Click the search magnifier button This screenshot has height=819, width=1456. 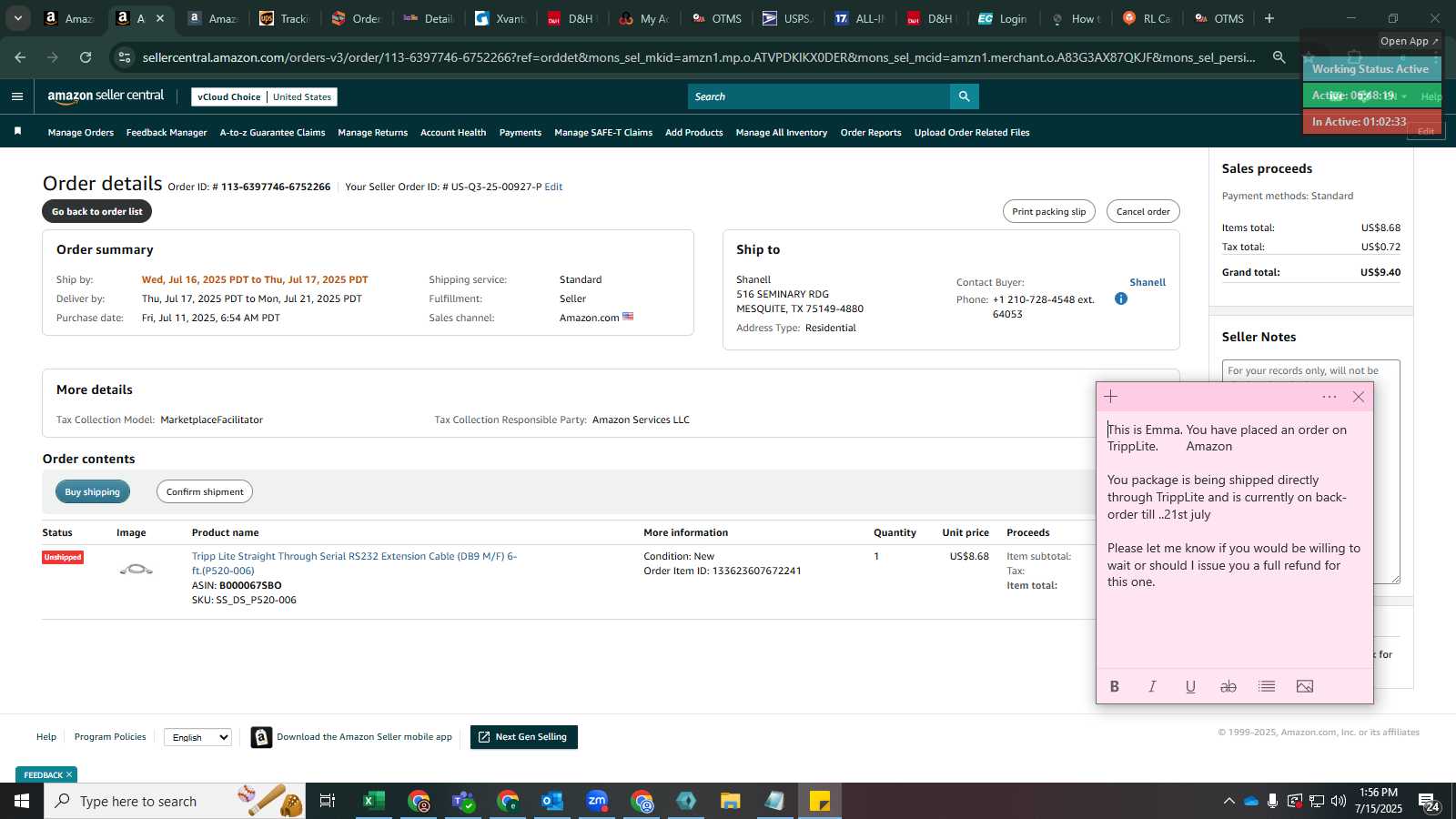point(964,96)
